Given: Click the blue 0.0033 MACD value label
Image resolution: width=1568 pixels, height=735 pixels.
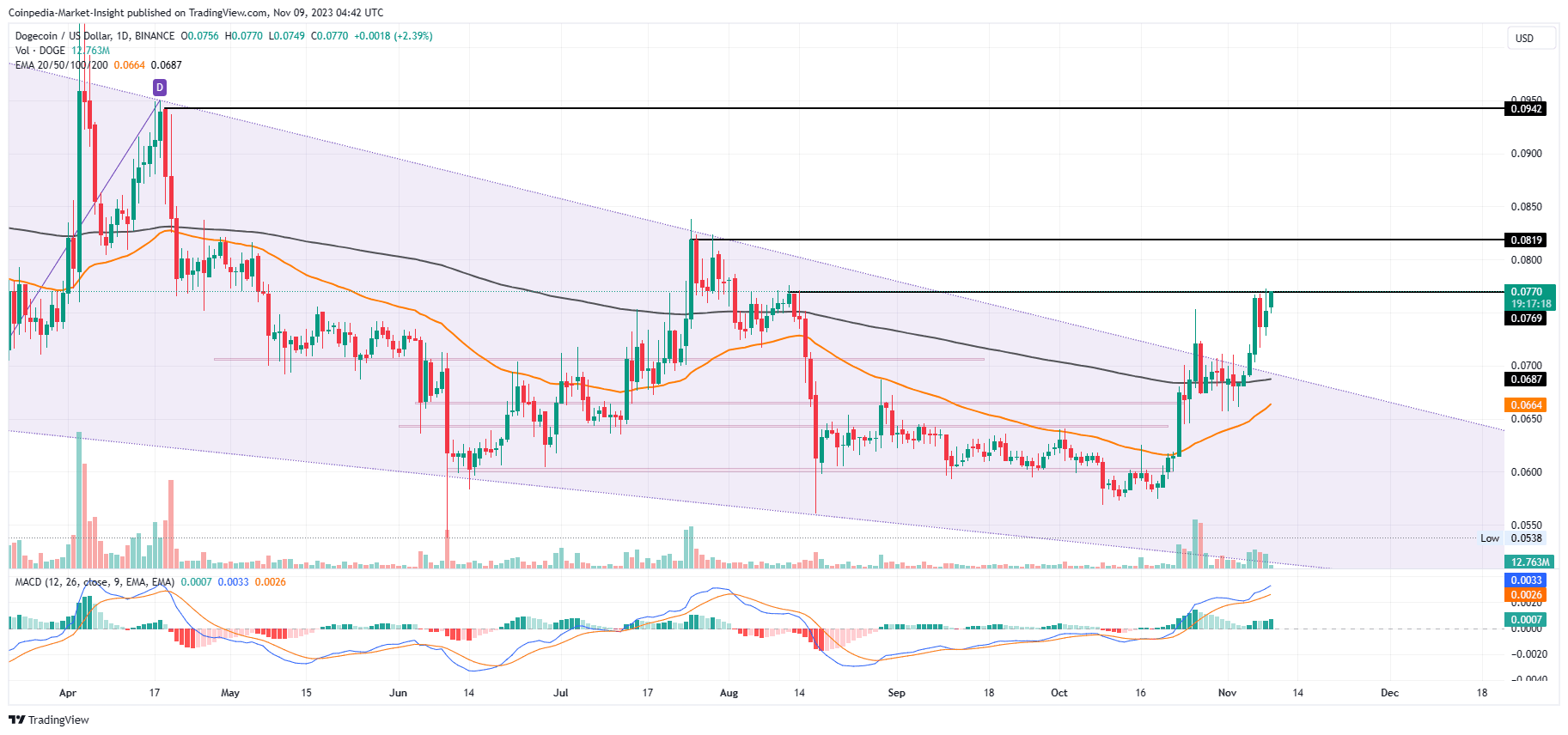Looking at the screenshot, I should (1526, 580).
